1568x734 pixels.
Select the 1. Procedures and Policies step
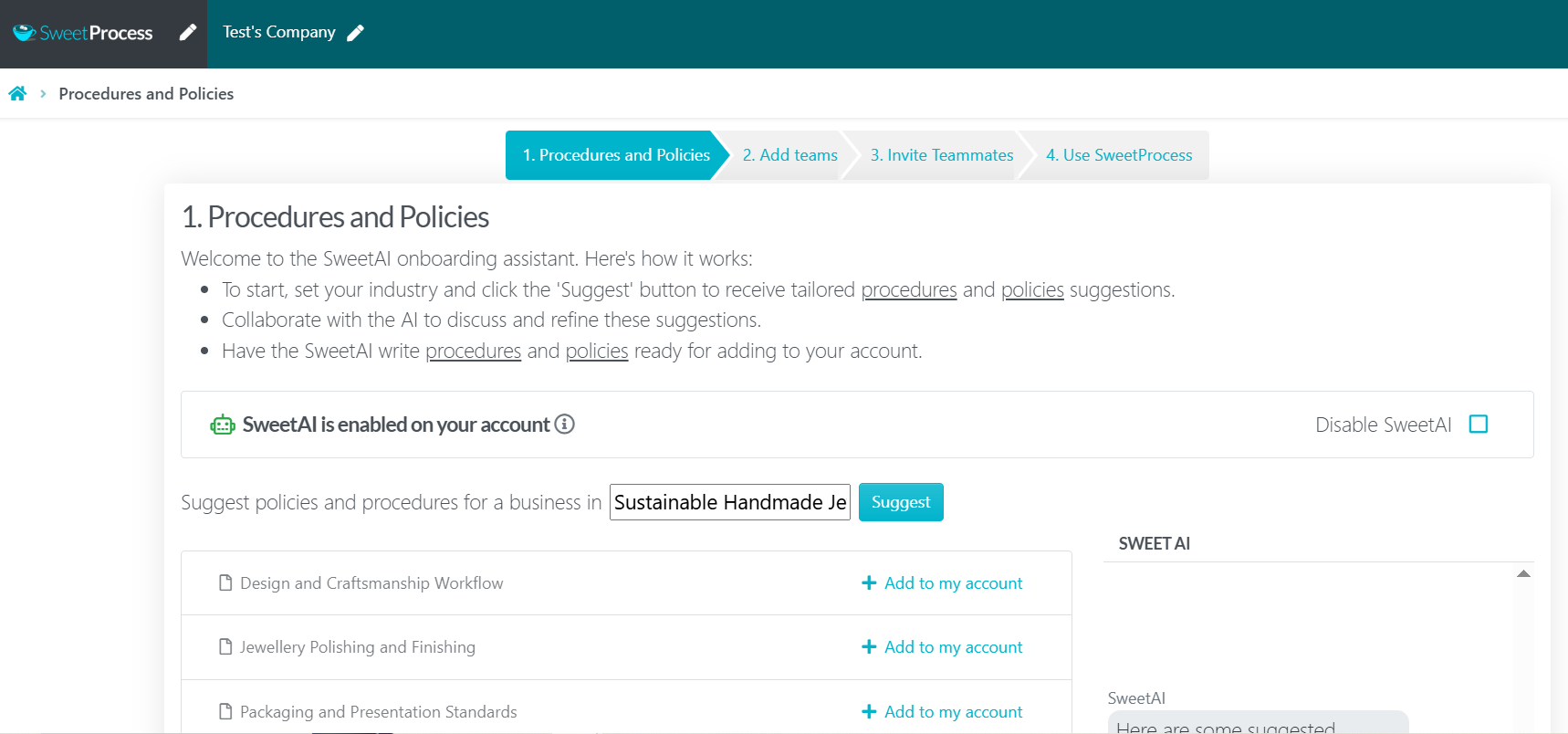pos(615,155)
